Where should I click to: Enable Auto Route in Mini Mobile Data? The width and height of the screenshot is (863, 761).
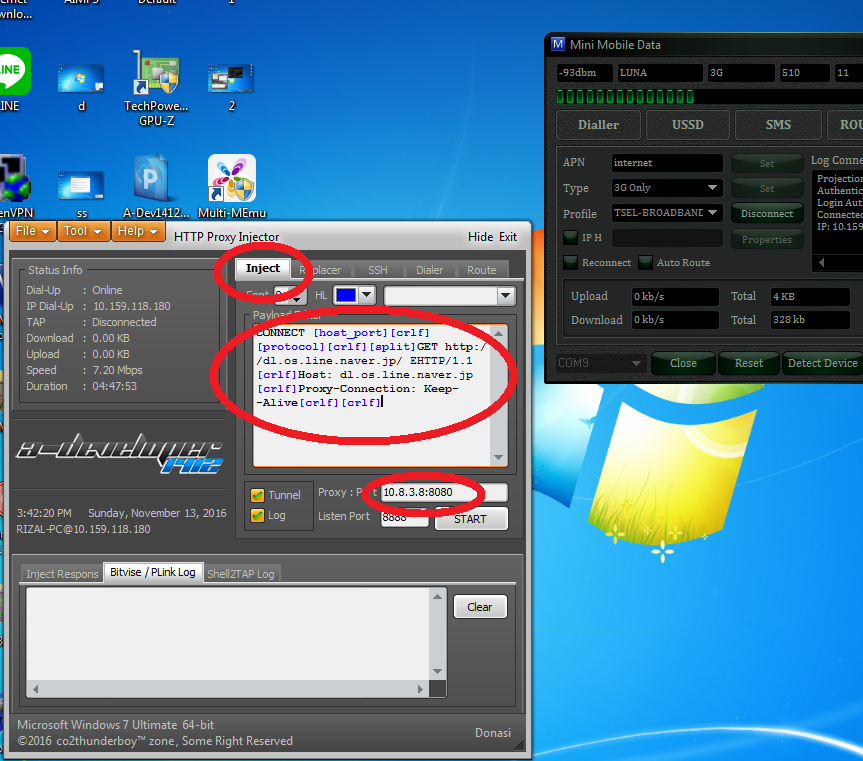(646, 262)
